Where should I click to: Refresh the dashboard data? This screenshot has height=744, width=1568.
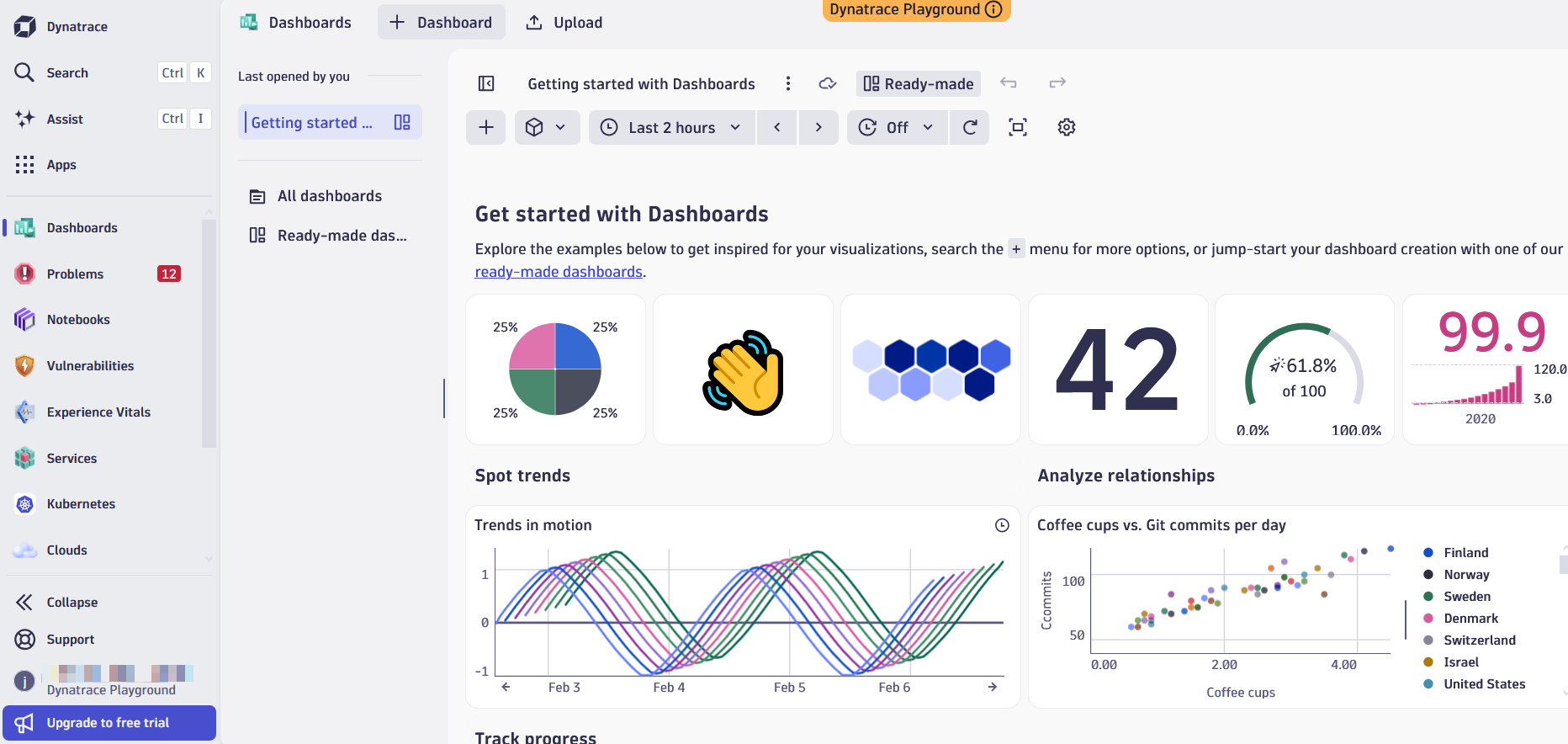coord(970,127)
